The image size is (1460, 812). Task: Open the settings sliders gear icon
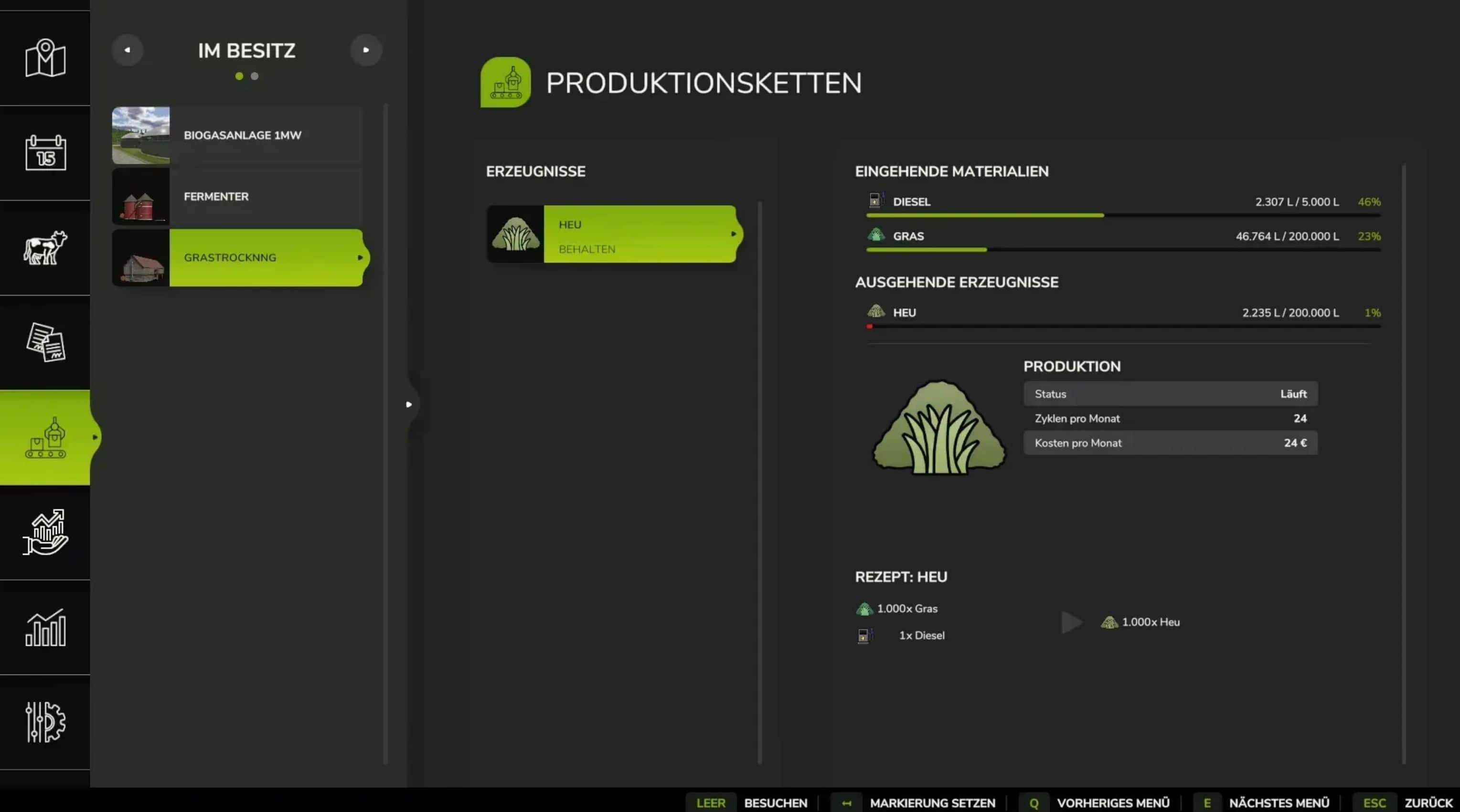pos(45,721)
